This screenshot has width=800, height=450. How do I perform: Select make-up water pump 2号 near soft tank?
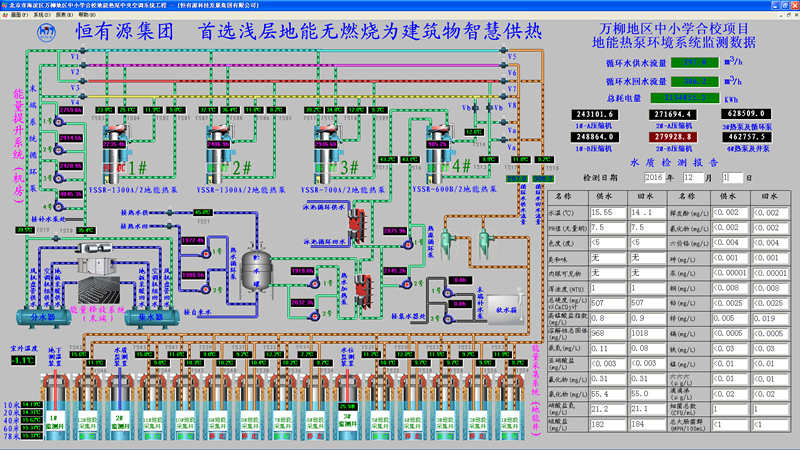tap(448, 319)
